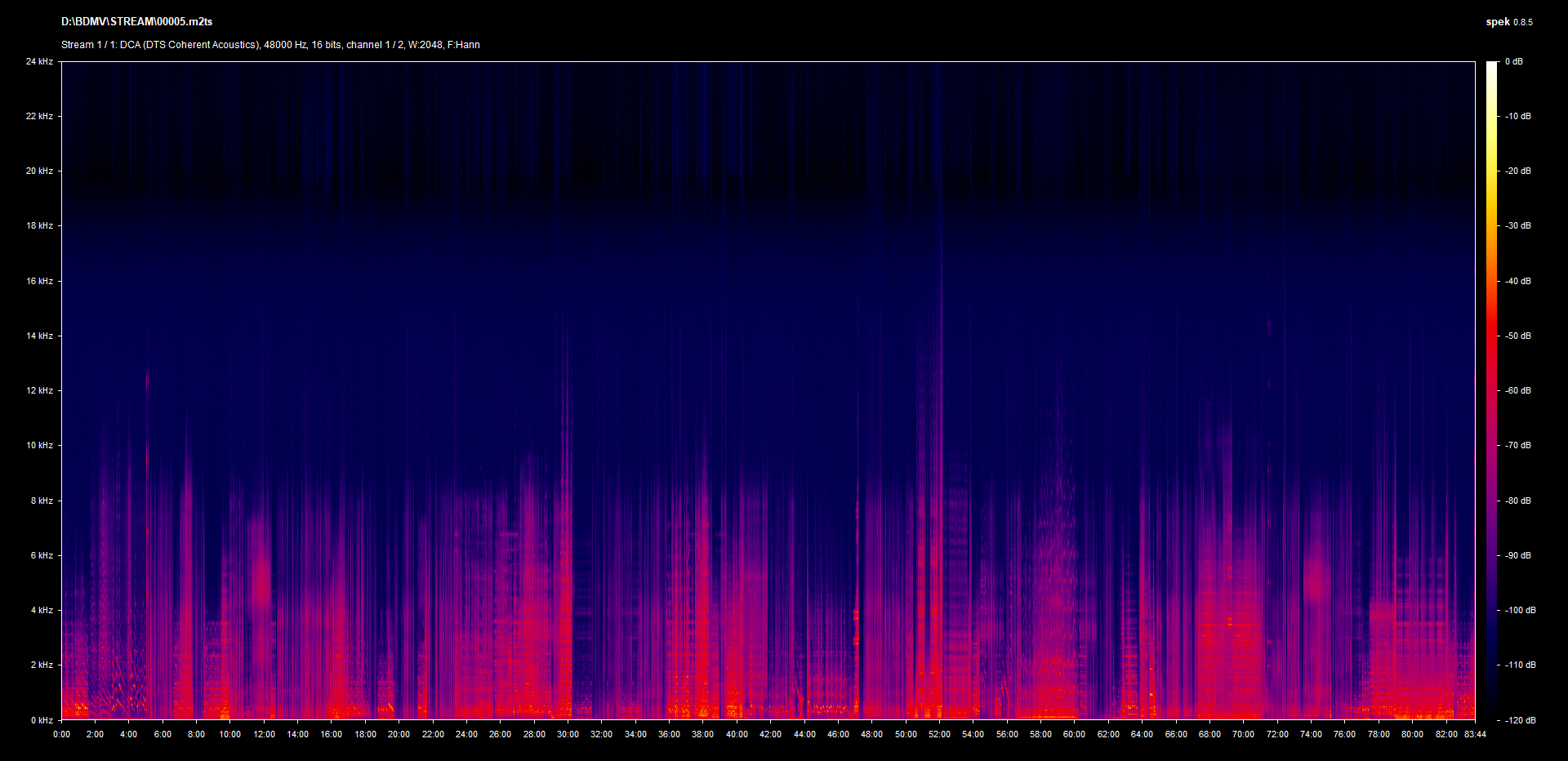Screen dimensions: 1568x761
Task: Click the 0 kHz frequency axis label
Action: [42, 720]
